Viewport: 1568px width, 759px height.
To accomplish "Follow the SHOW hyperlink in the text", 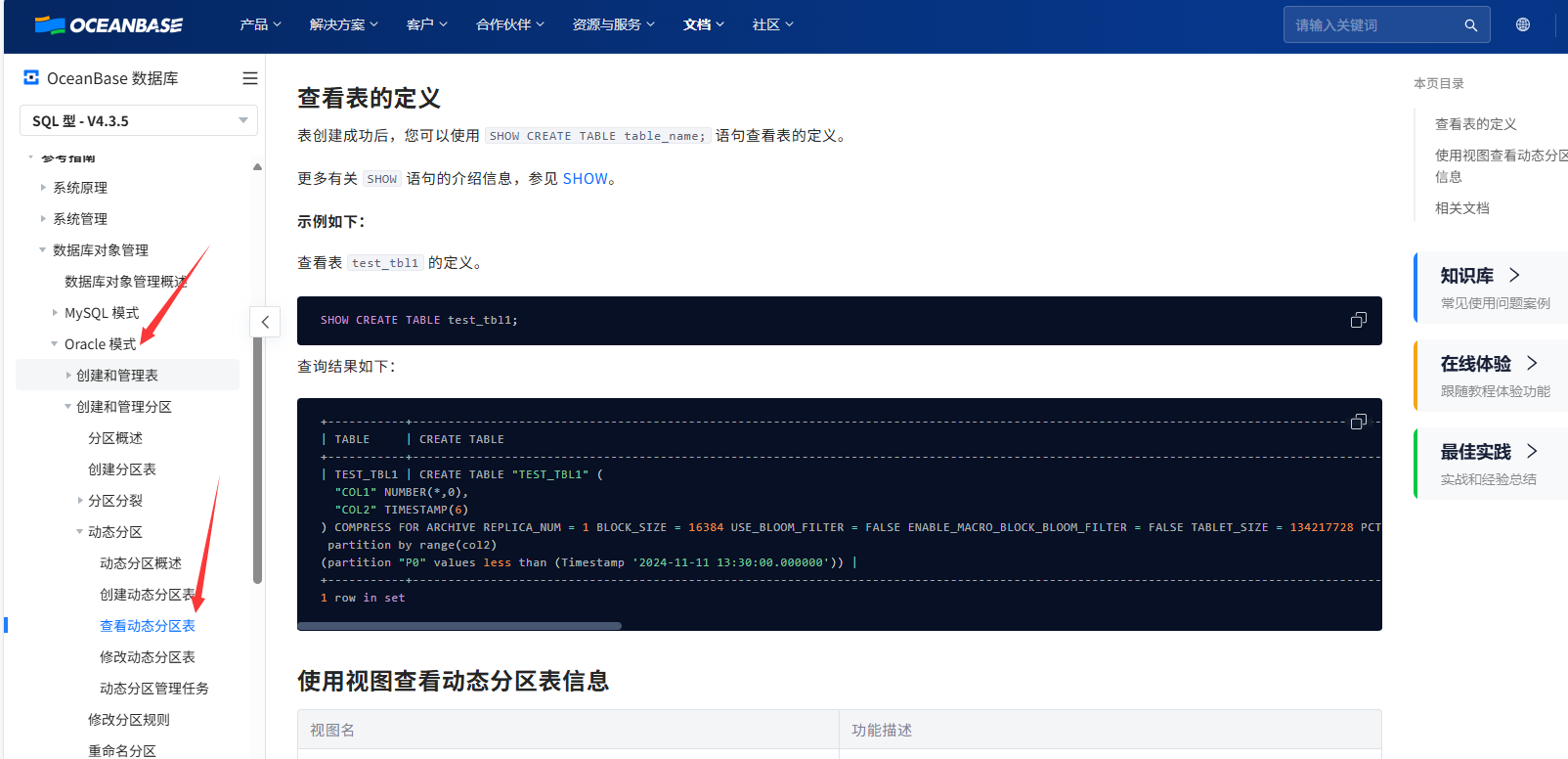I will coord(585,179).
